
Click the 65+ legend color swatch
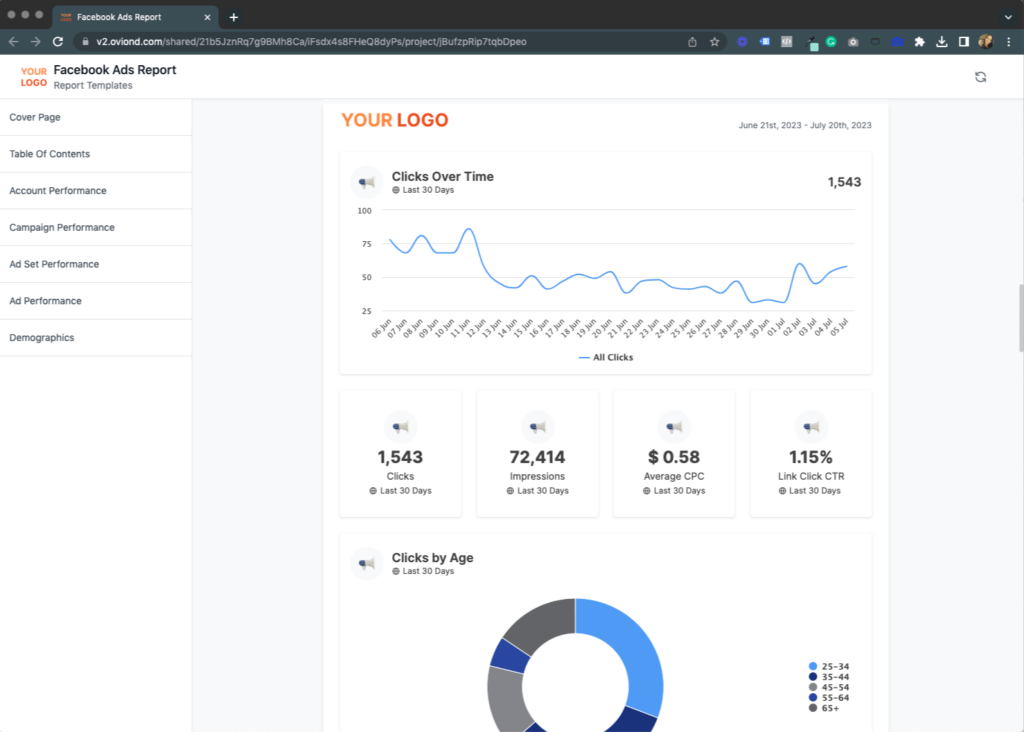[812, 708]
